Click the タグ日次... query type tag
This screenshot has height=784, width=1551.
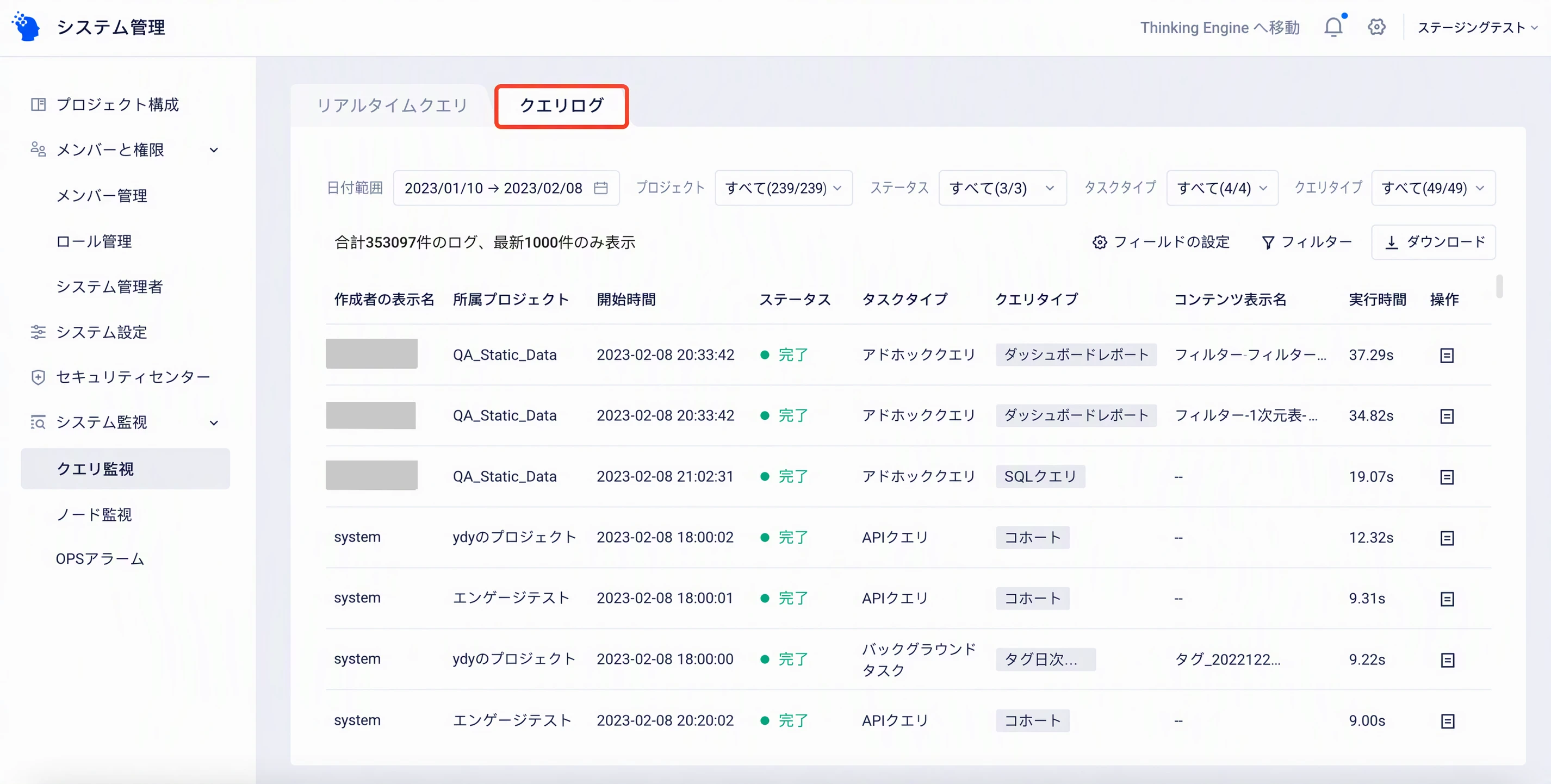pos(1045,659)
